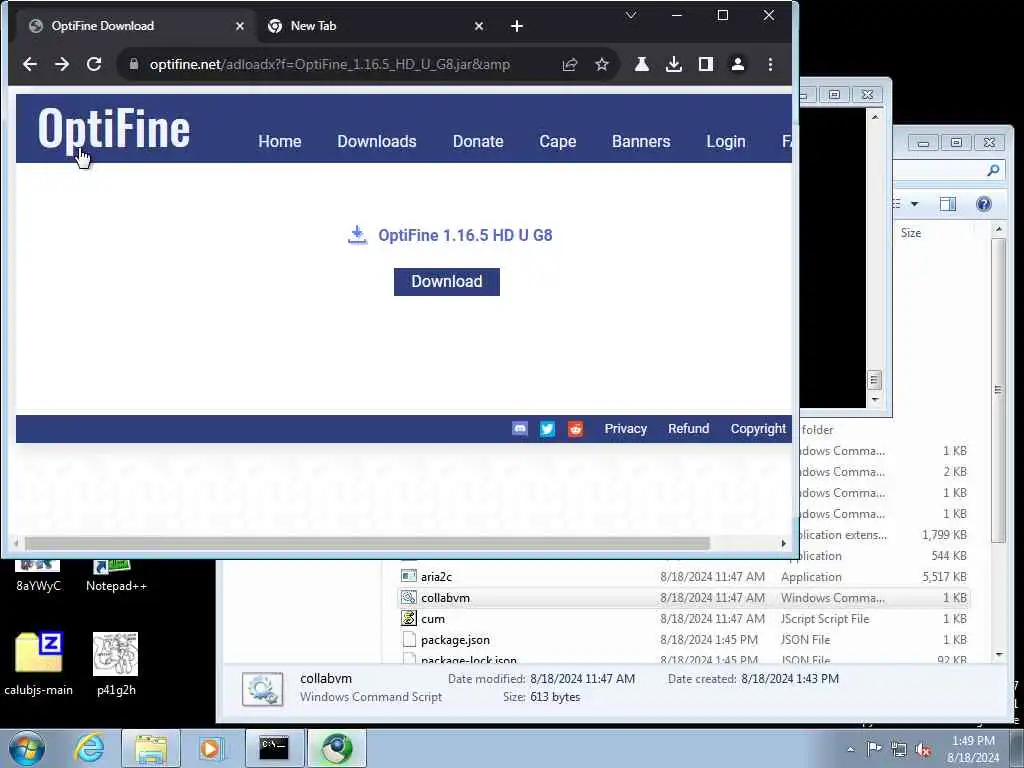This screenshot has height=768, width=1024.
Task: Select the cum JScript file in Explorer
Action: click(433, 618)
